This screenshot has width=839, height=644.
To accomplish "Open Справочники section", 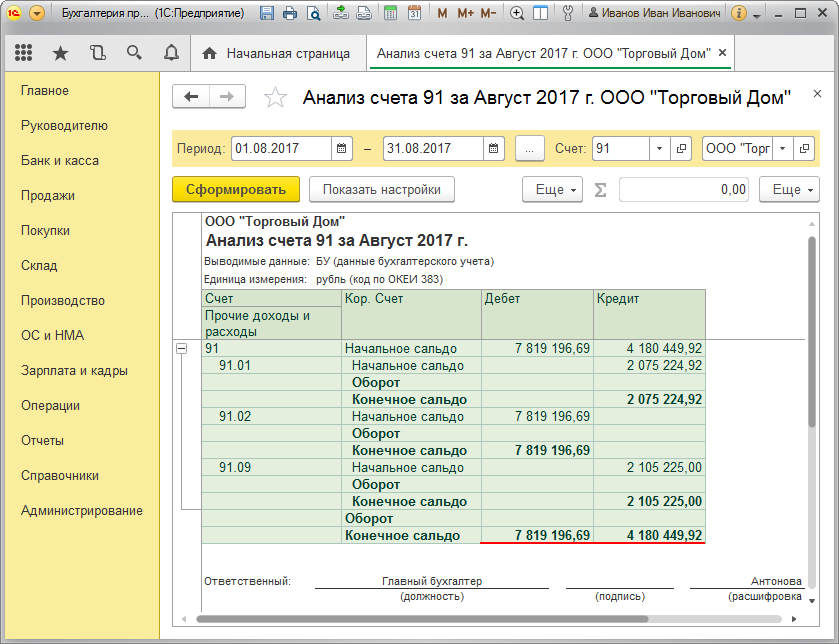I will click(x=60, y=476).
